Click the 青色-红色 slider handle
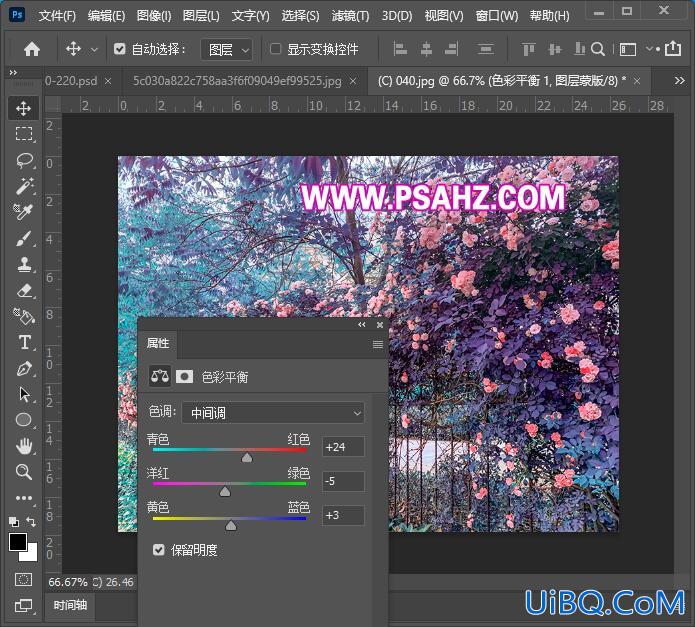Viewport: 695px width, 627px height. pyautogui.click(x=247, y=458)
